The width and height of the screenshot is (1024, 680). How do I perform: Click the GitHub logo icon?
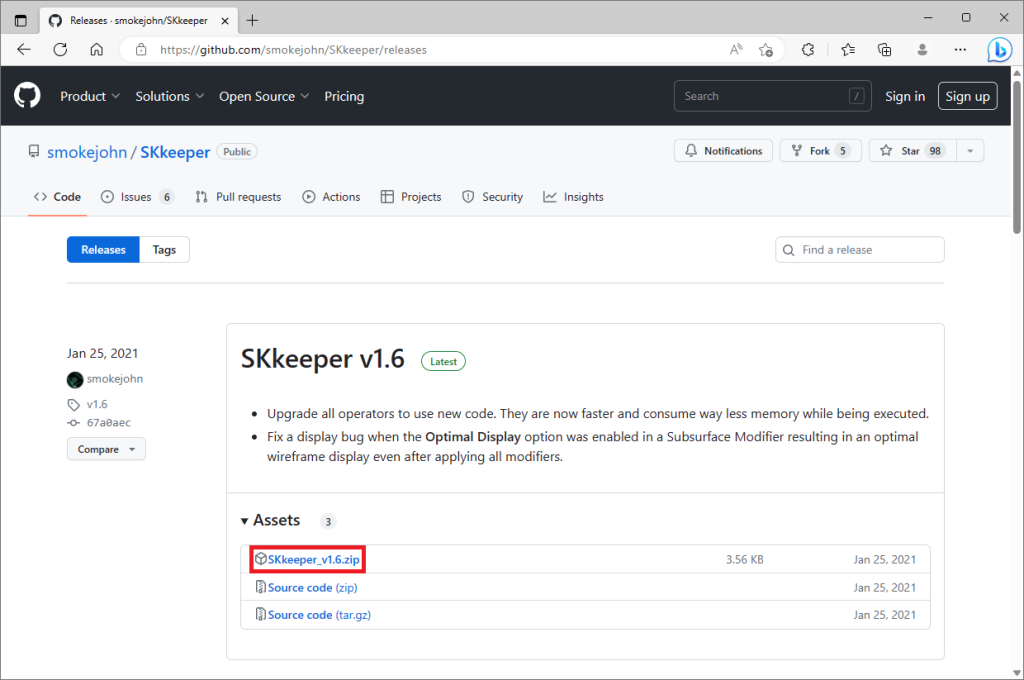(27, 96)
